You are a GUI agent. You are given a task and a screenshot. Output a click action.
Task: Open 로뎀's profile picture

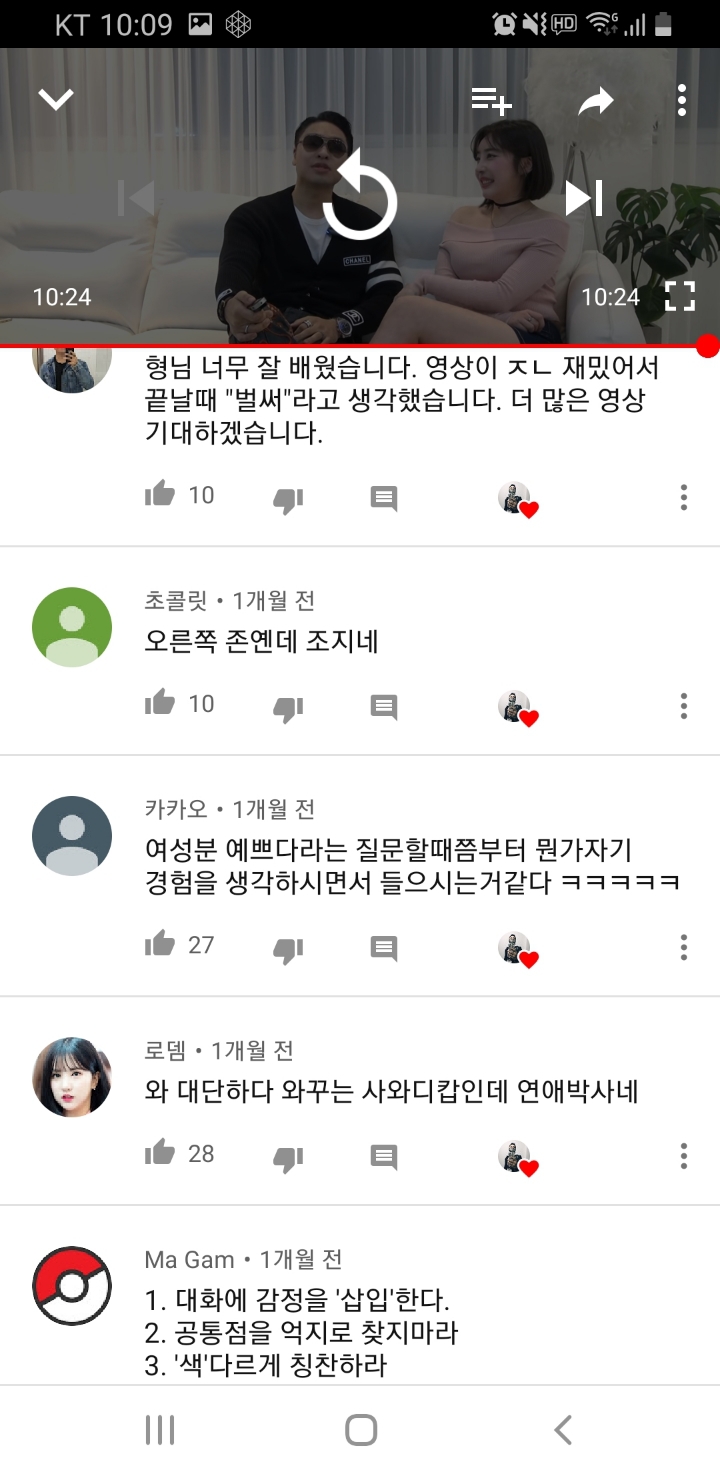tap(72, 1077)
